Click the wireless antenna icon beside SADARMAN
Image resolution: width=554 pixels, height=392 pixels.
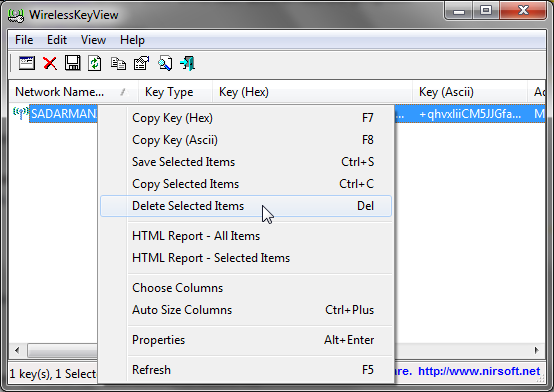(x=20, y=113)
